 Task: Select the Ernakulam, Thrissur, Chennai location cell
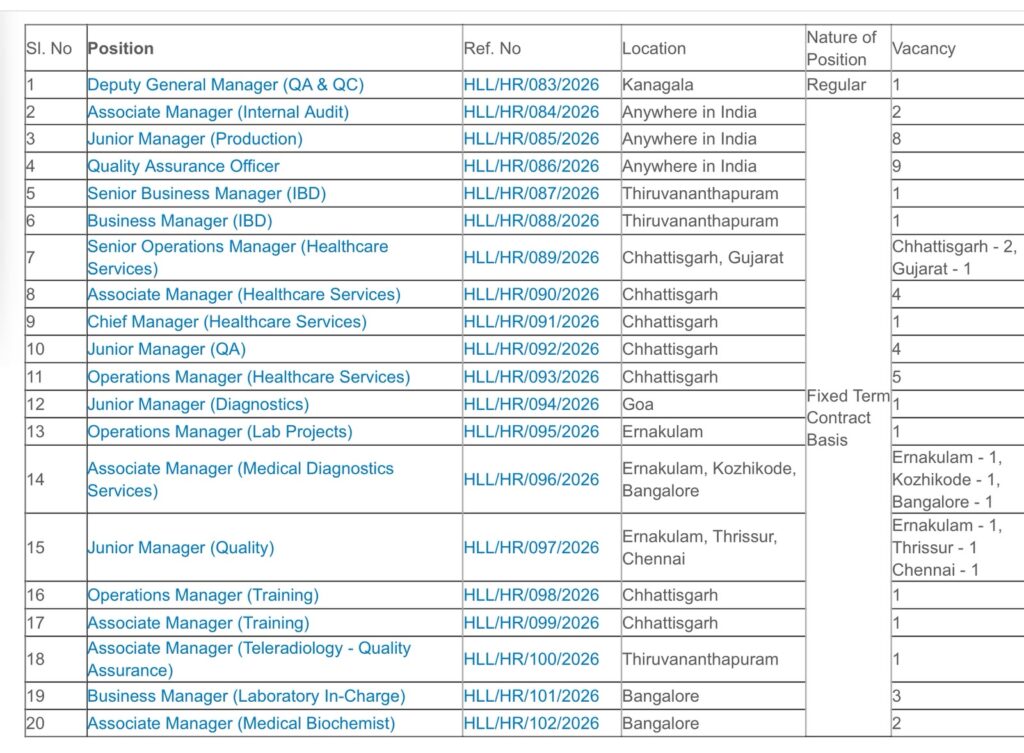pyautogui.click(x=713, y=547)
